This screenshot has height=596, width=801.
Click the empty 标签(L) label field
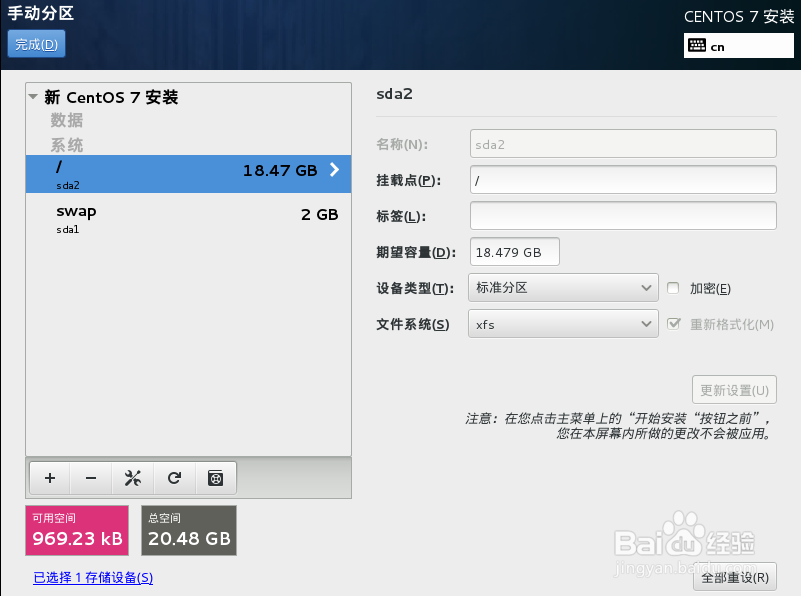pyautogui.click(x=623, y=216)
